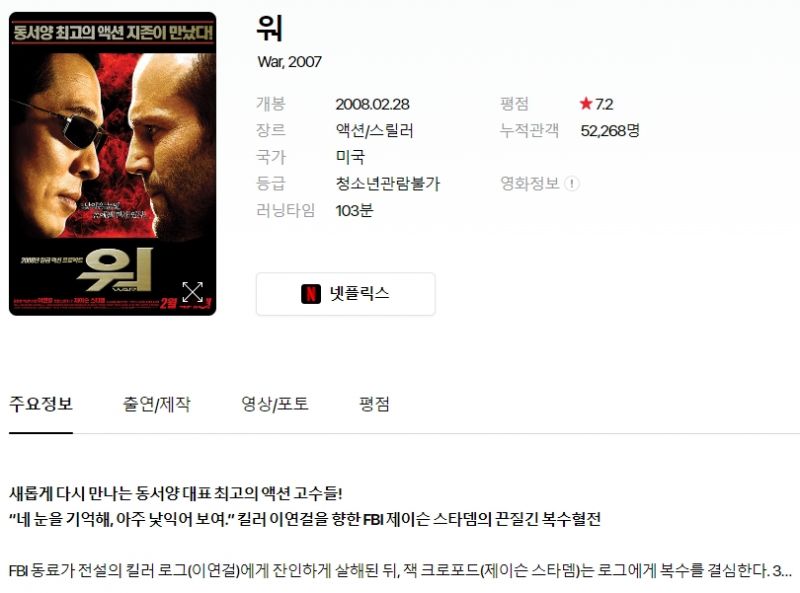
Task: Click the red Netflix N logo
Action: point(311,294)
